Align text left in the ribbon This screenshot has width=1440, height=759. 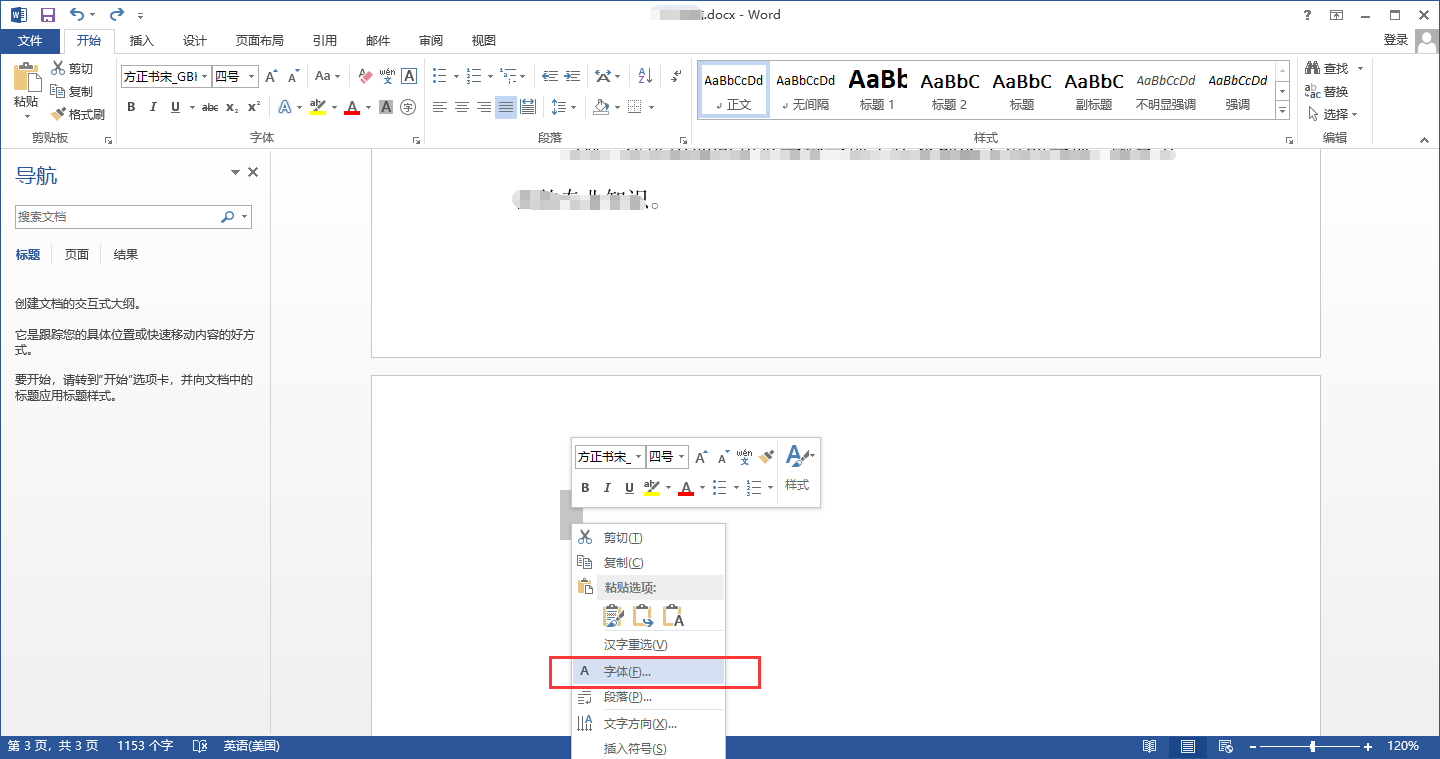[439, 107]
